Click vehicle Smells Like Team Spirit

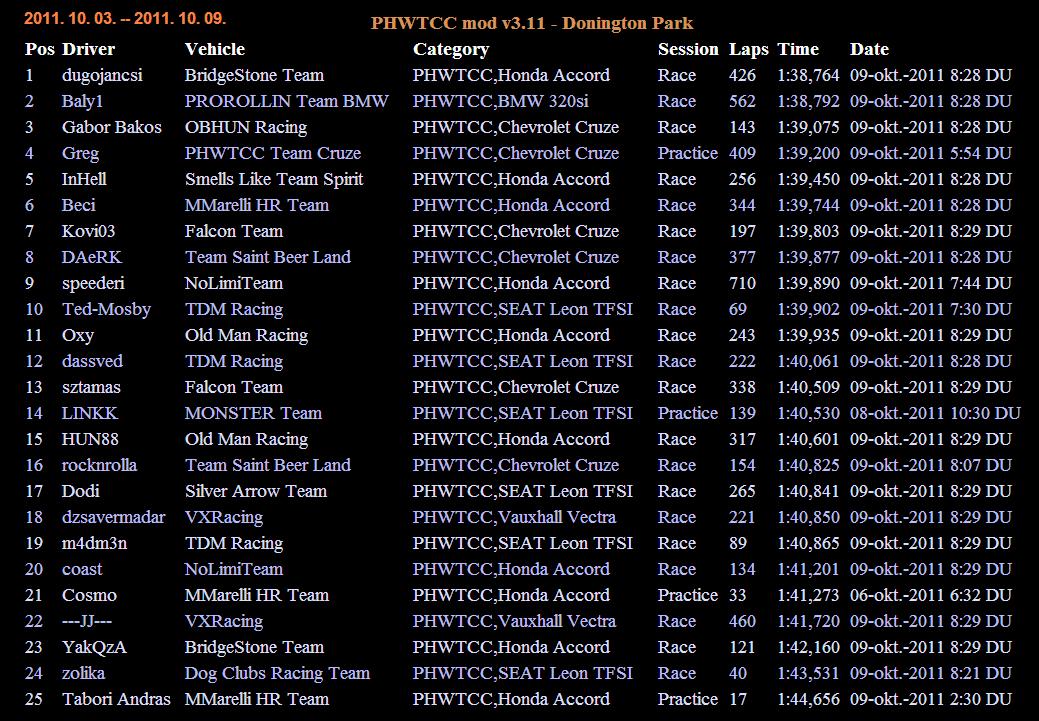(274, 180)
